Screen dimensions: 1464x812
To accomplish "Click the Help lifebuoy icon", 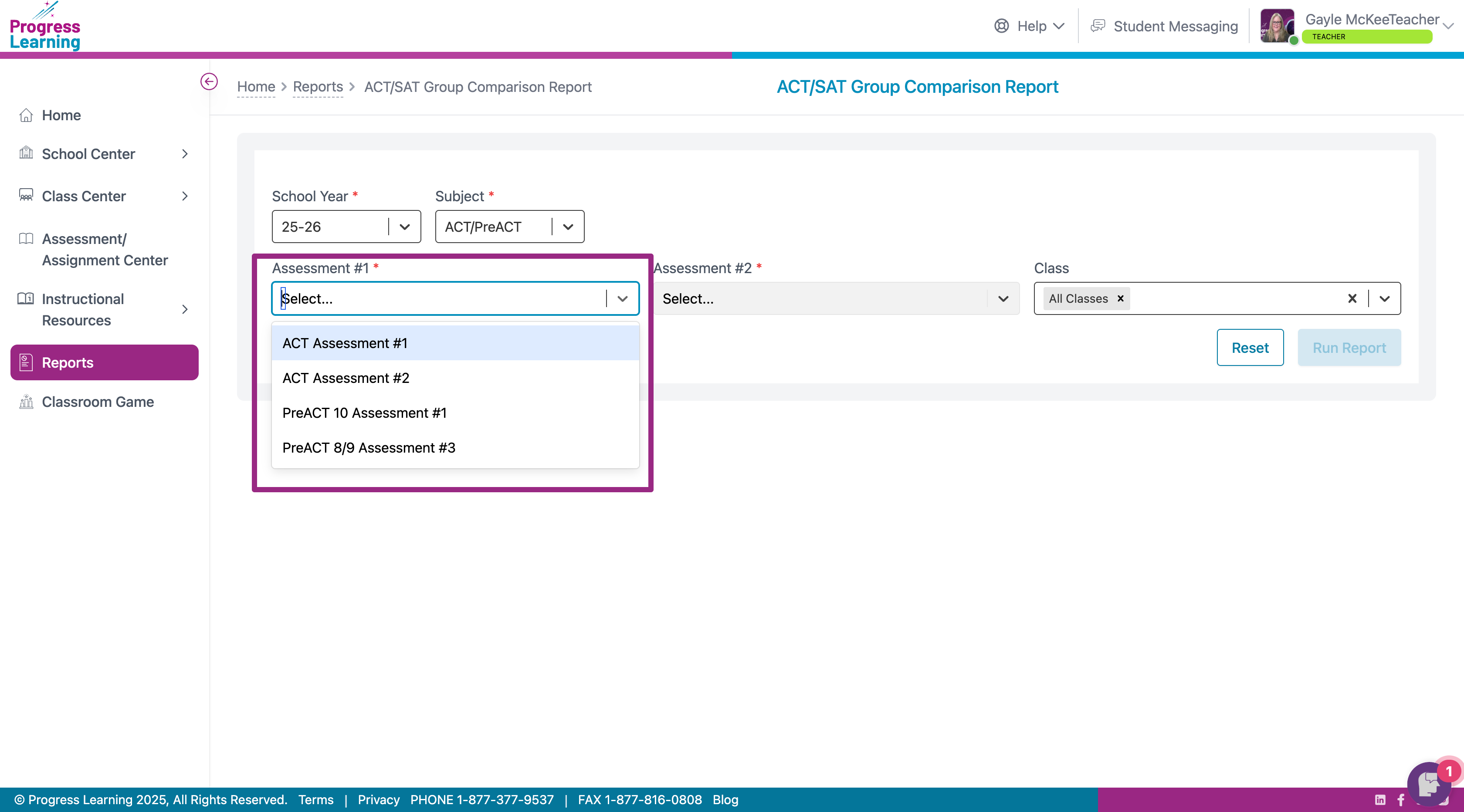I will pos(1001,26).
